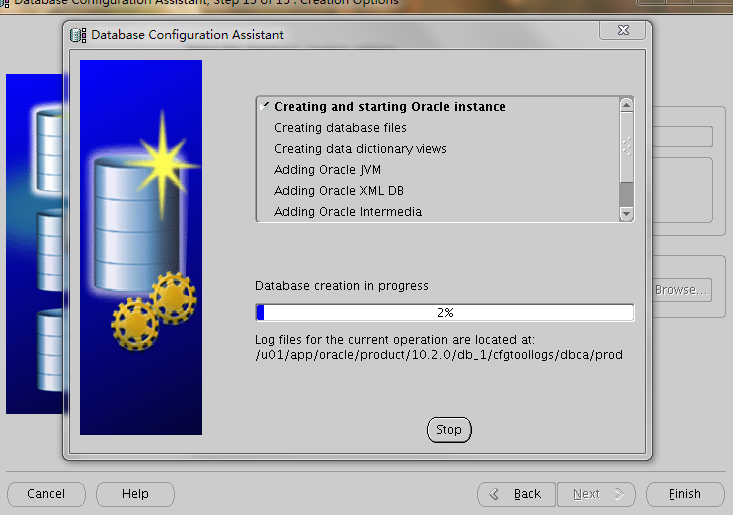Select 'Adding Oracle Intermedia' step

tap(348, 212)
